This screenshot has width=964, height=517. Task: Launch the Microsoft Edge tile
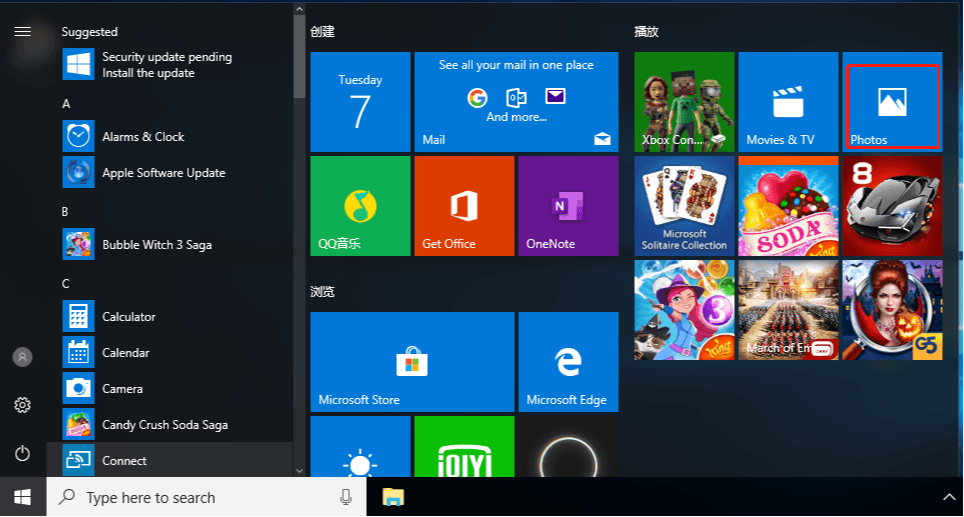pos(568,362)
